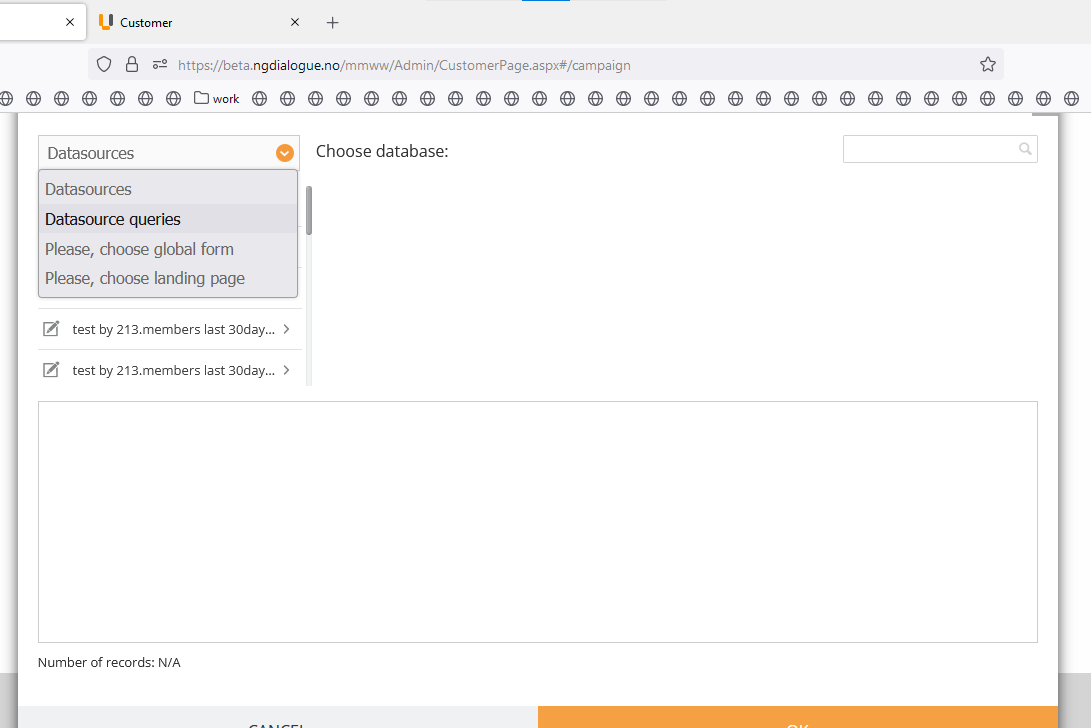Focus the database search field
1091x728 pixels.
(x=940, y=149)
